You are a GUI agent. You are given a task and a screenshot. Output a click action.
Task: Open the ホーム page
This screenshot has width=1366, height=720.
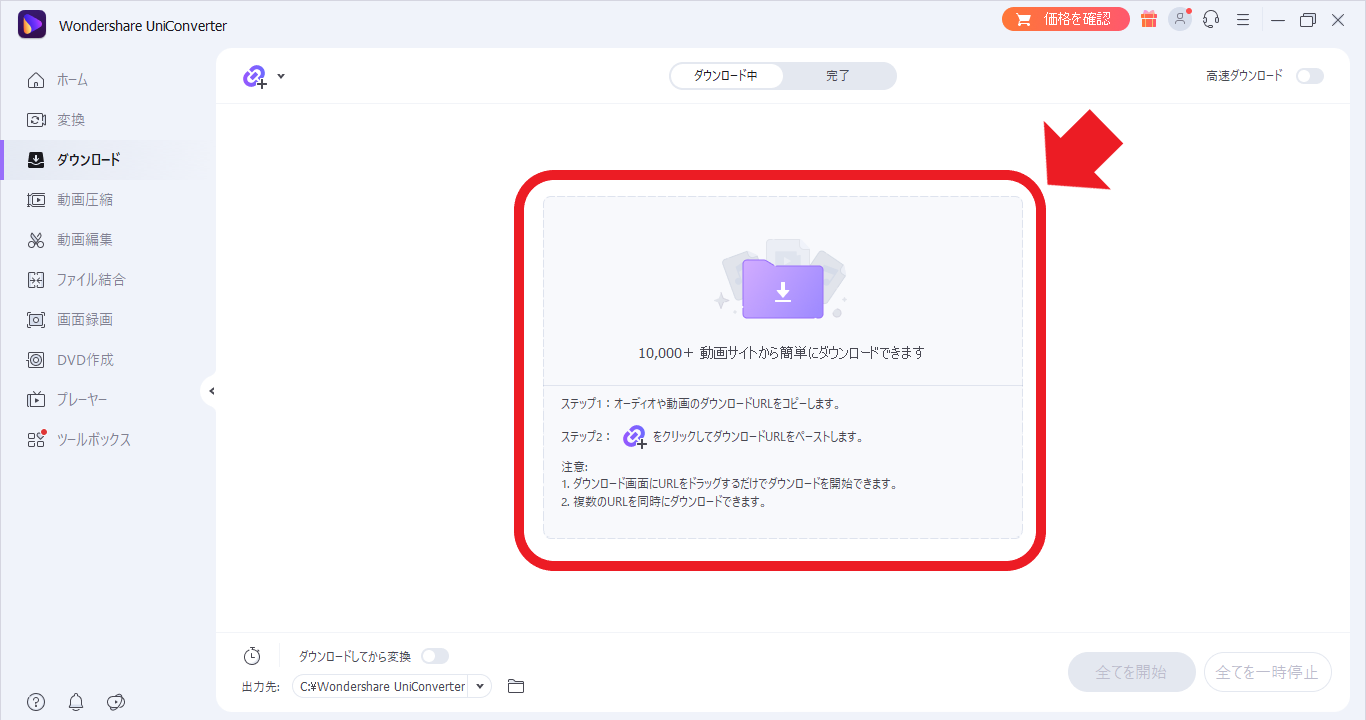[58, 80]
